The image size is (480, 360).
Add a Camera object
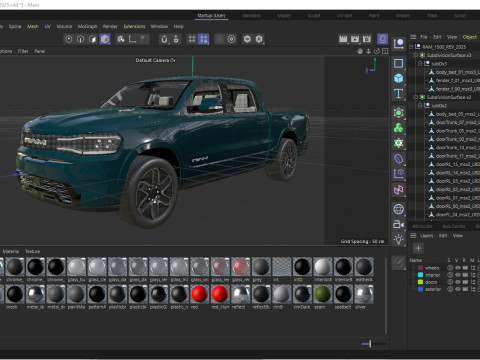pyautogui.click(x=398, y=224)
